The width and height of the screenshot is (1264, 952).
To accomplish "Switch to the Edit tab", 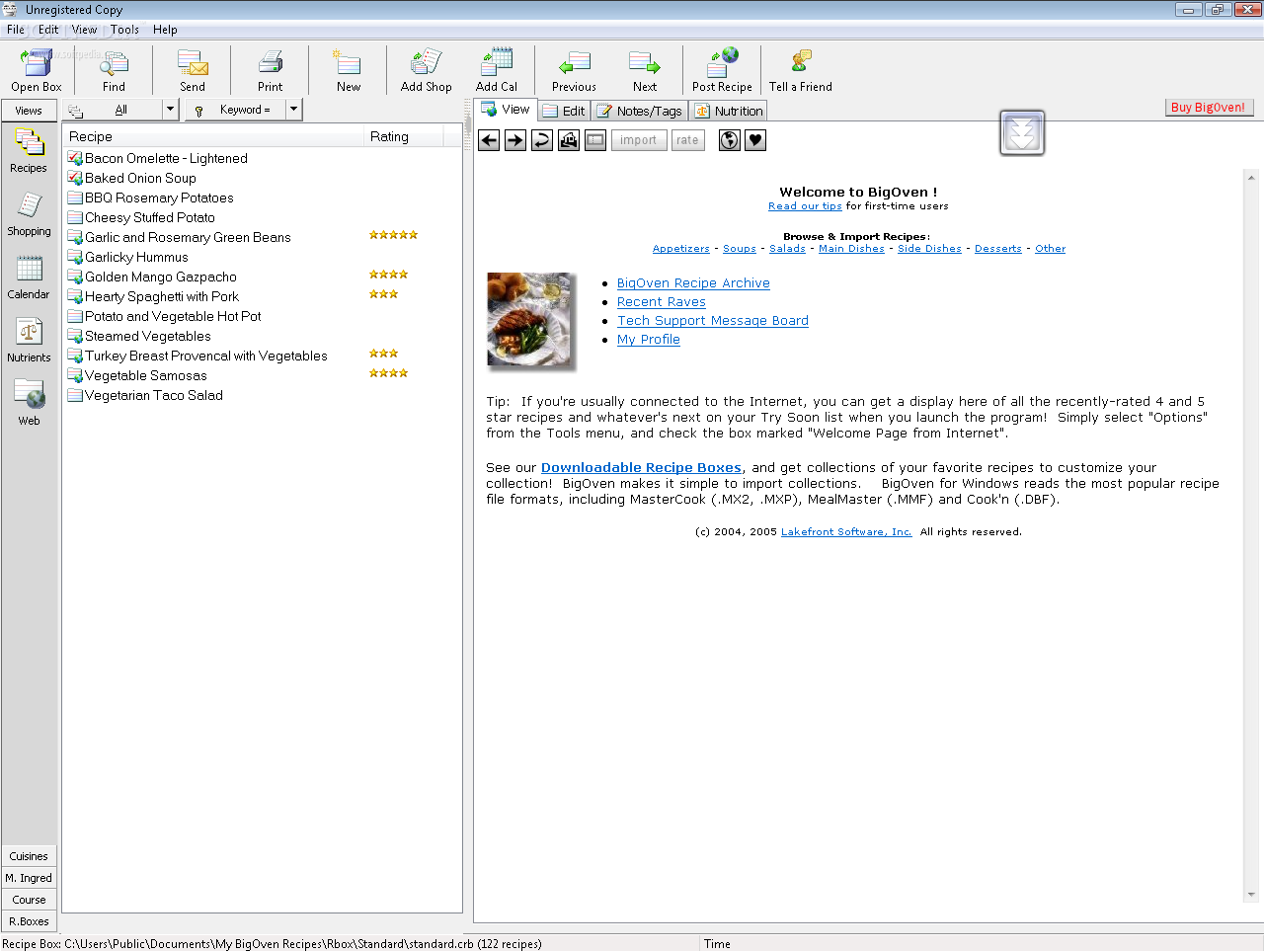I will [564, 111].
